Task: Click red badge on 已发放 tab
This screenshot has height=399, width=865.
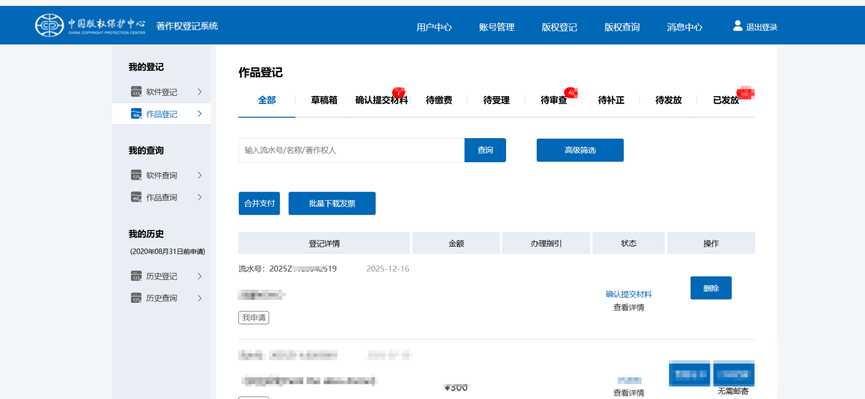Action: click(746, 93)
